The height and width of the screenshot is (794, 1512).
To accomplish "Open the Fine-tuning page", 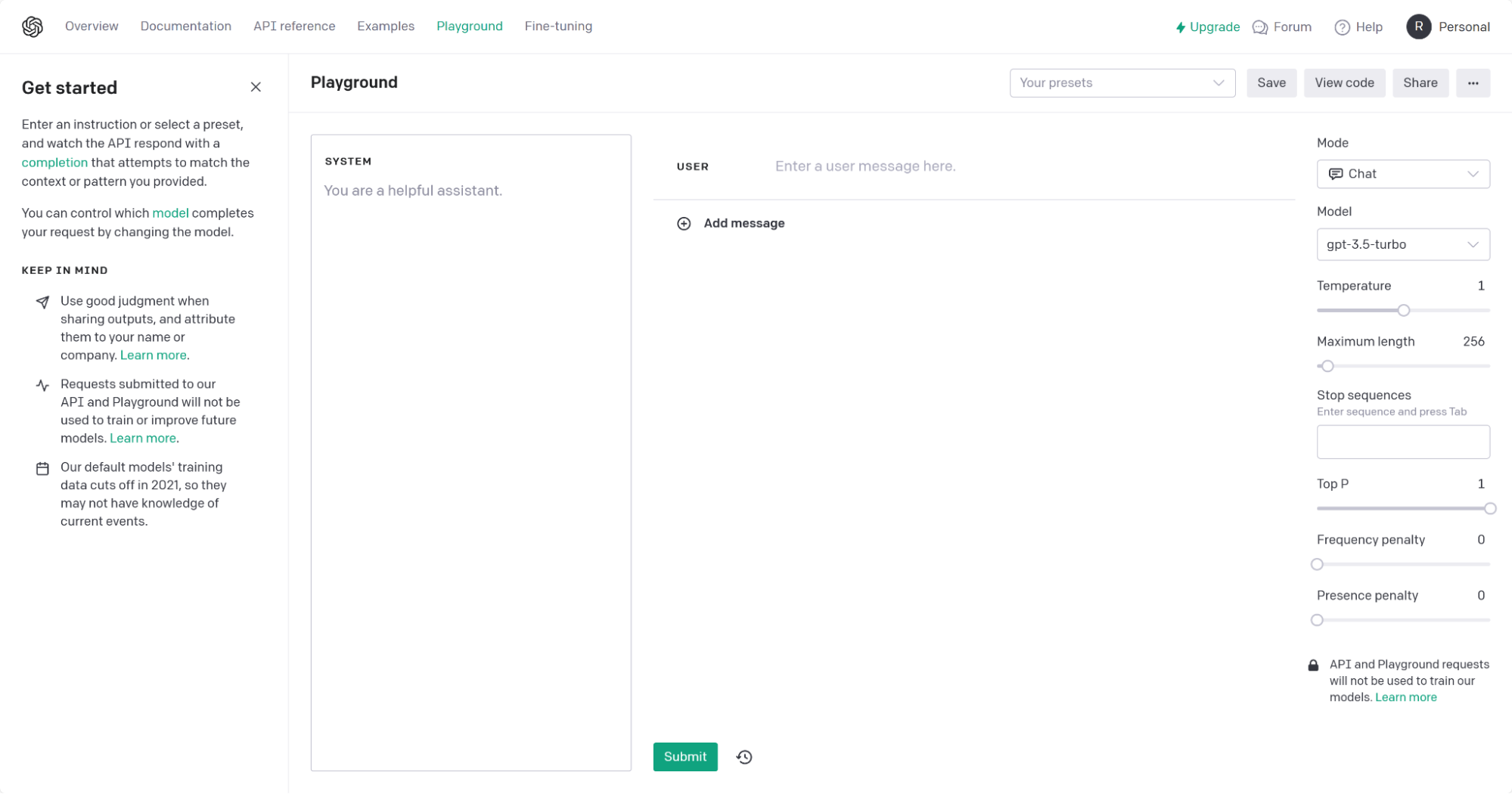I will coord(558,26).
